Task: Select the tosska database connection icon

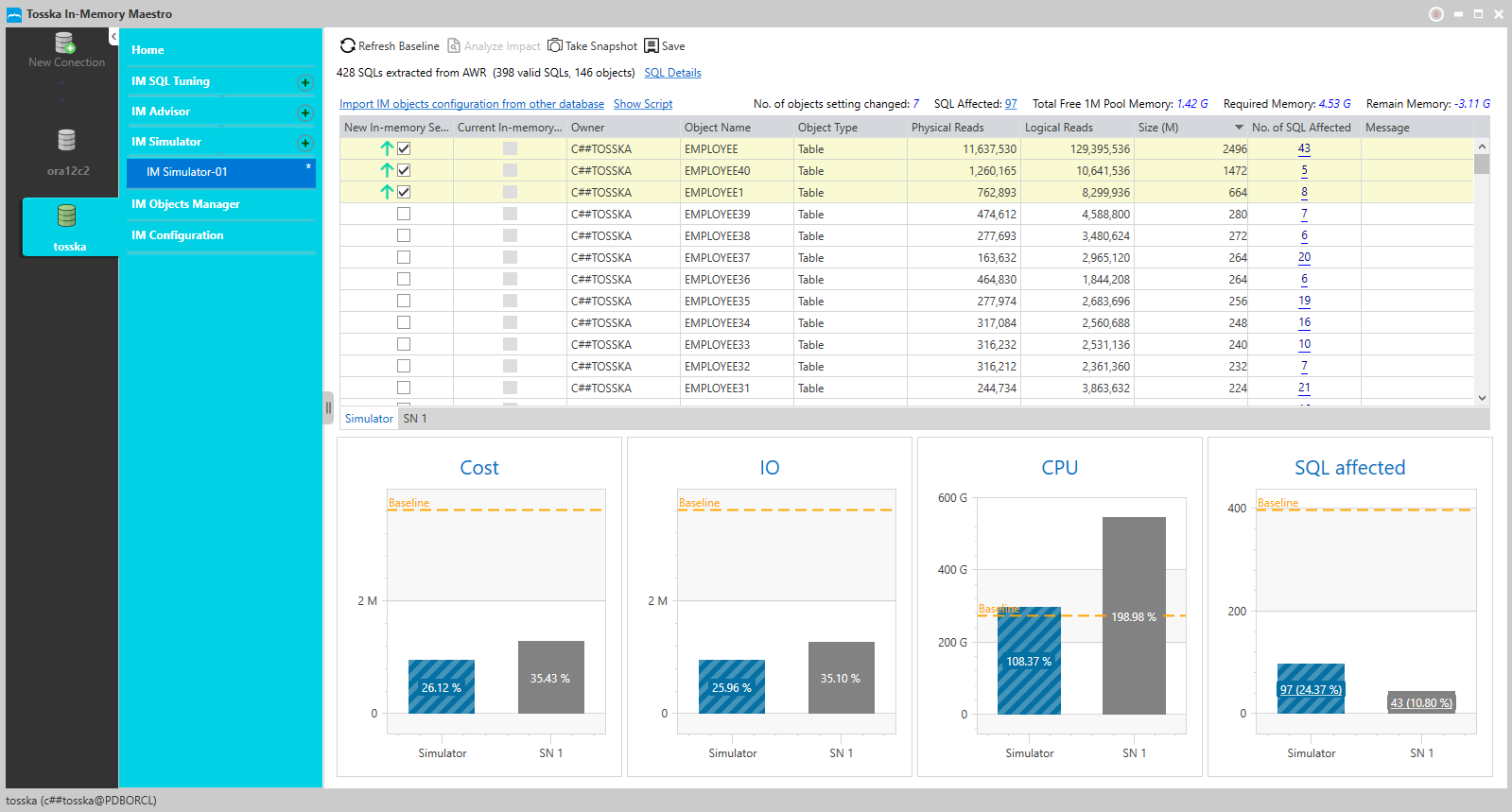Action: click(66, 216)
